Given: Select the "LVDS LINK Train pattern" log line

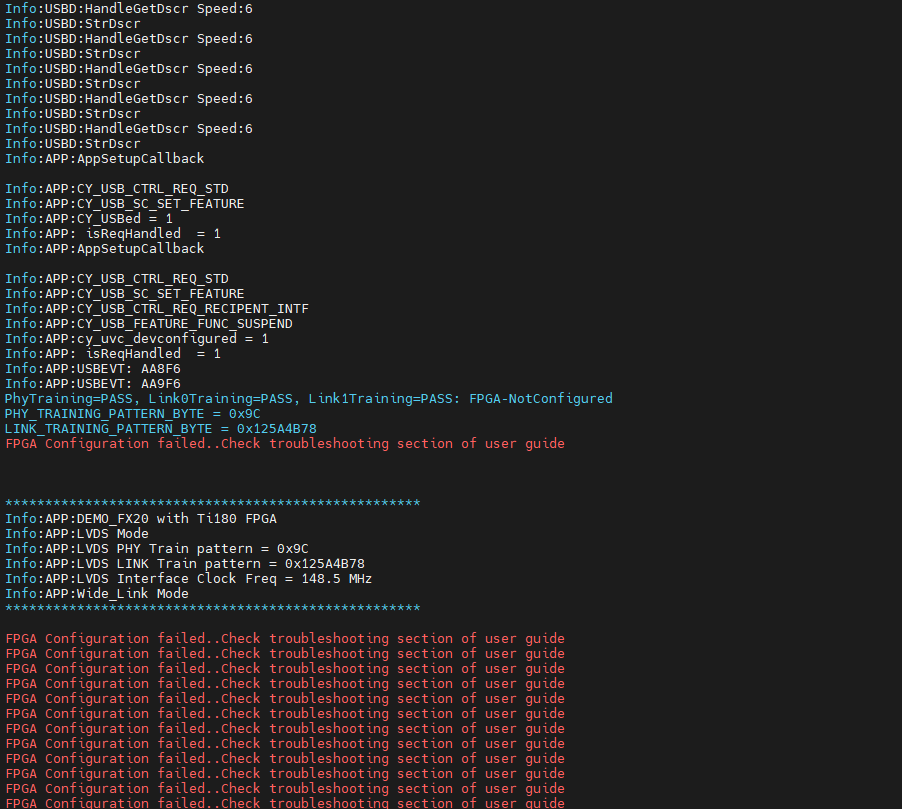Looking at the screenshot, I should (185, 564).
